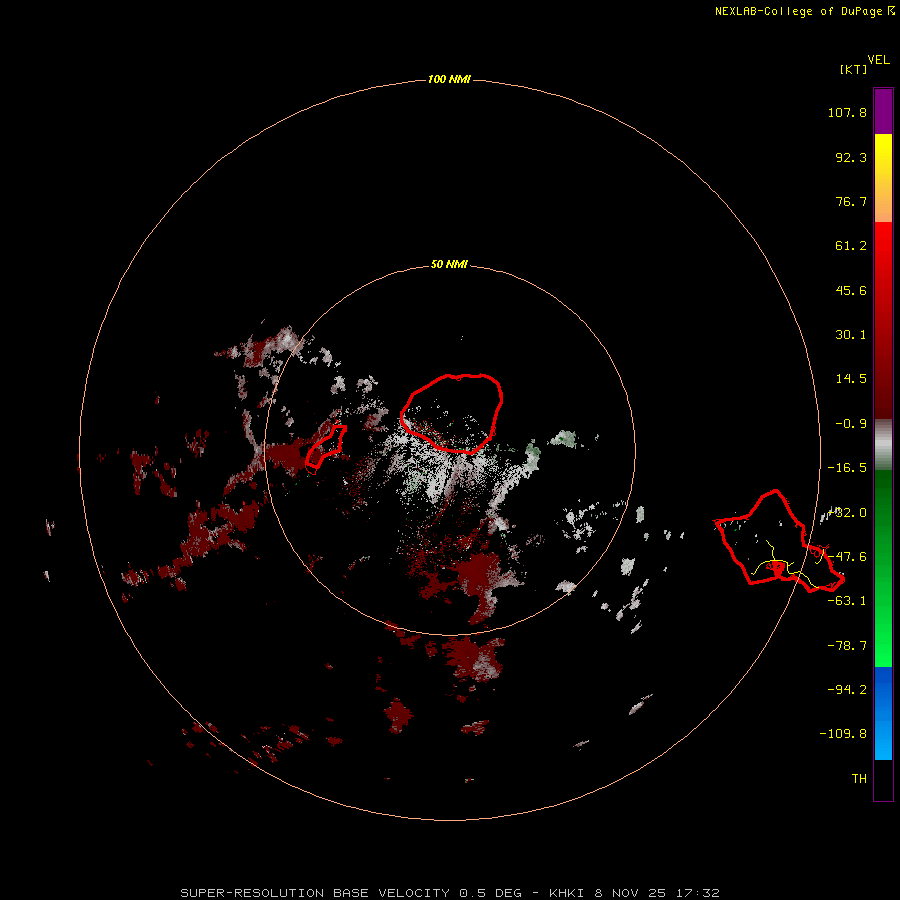
Task: Click the -94.2 velocity scale value
Action: point(847,690)
